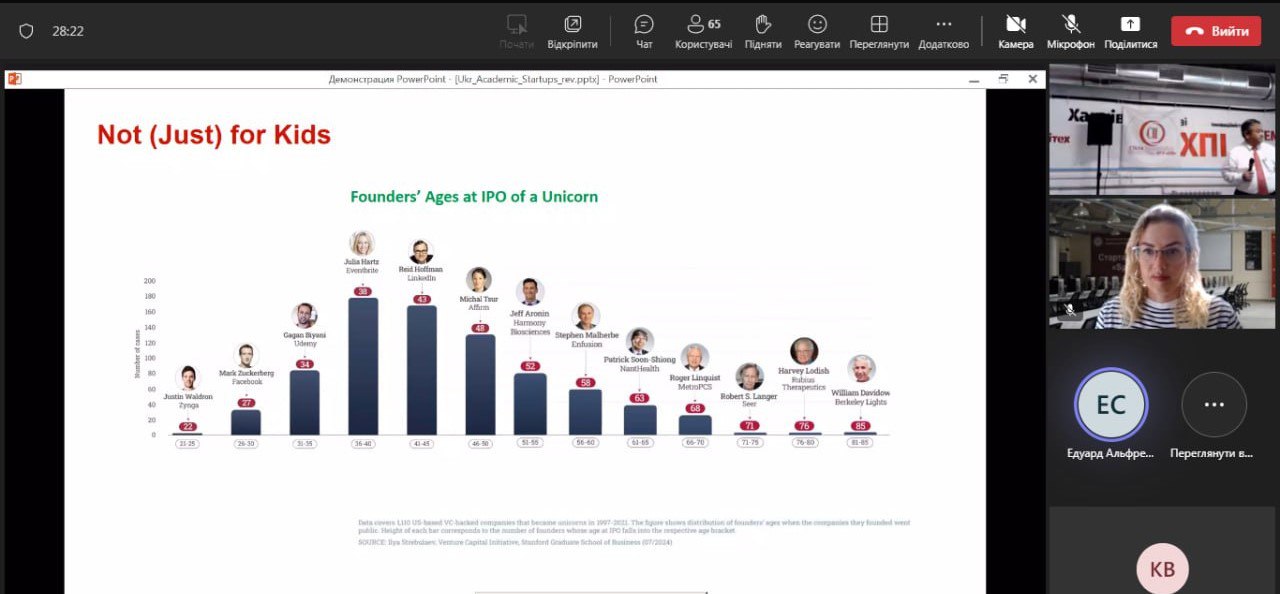Click the shield security icon
1280x594 pixels.
pos(26,31)
